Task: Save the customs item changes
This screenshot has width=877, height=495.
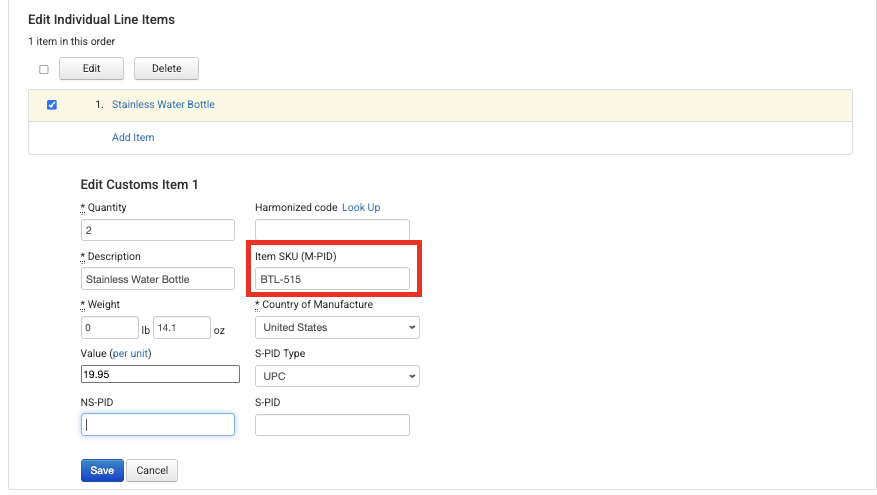Action: click(102, 470)
